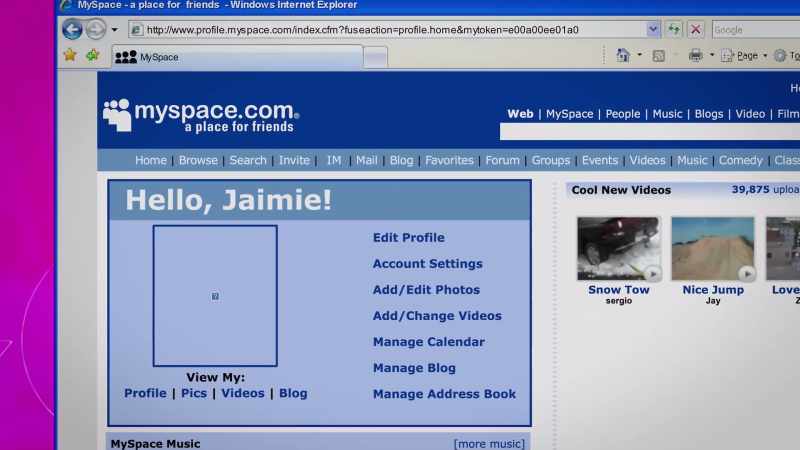Open Account Settings link
Image resolution: width=800 pixels, height=450 pixels.
[428, 264]
